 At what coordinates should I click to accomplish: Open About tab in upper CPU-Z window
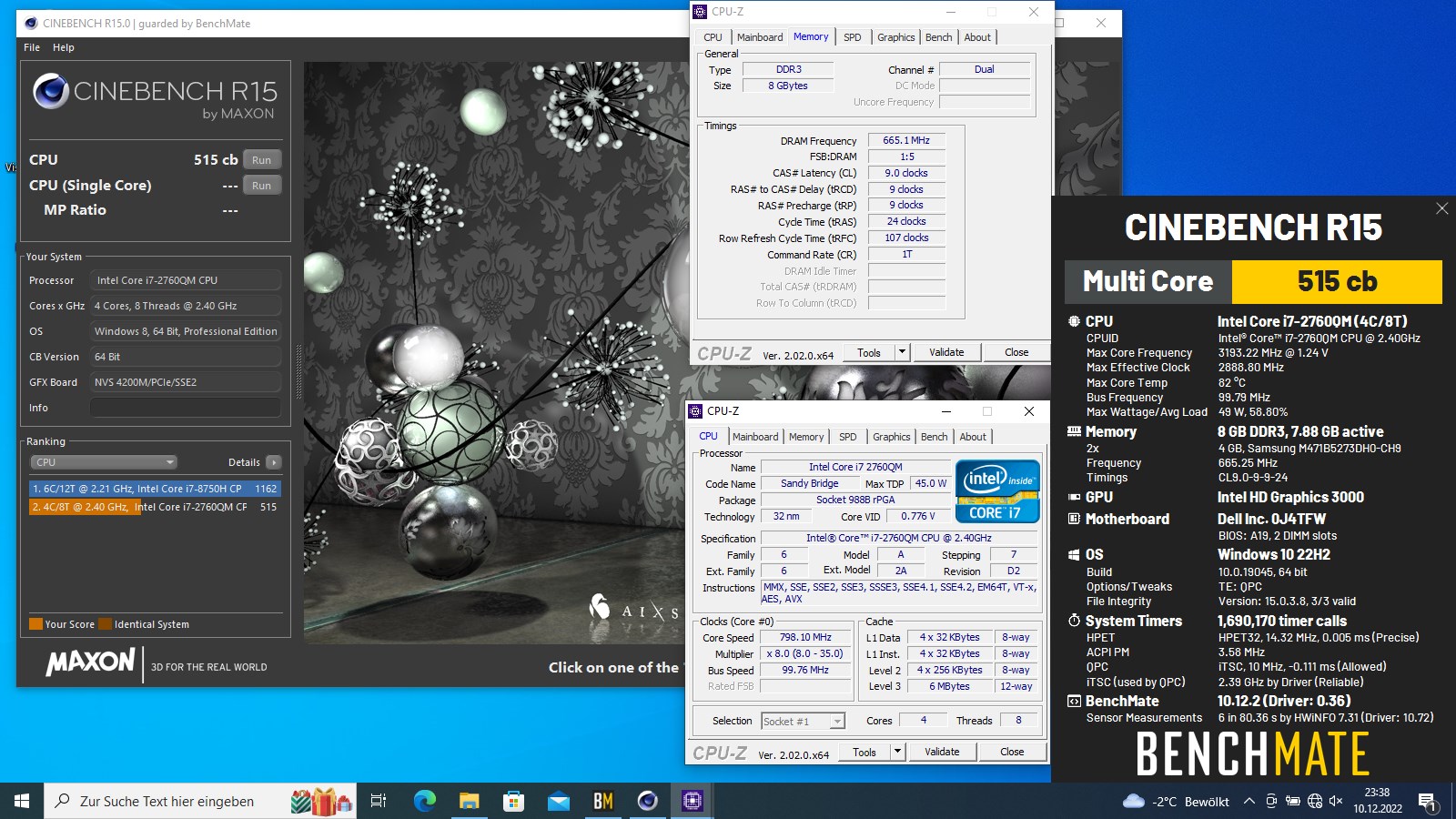(x=977, y=37)
